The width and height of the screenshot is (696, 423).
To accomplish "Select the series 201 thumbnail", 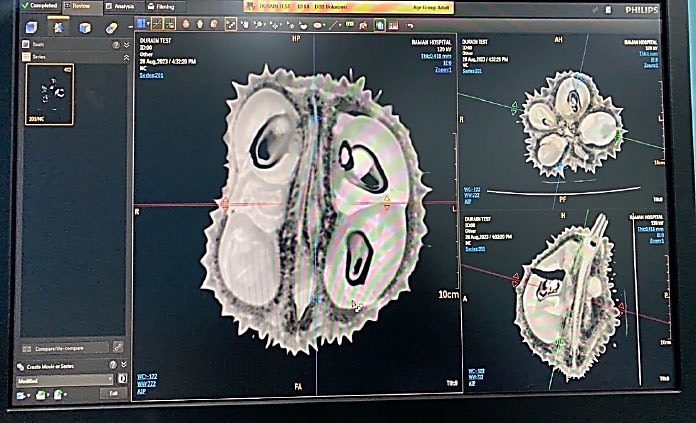I will click(x=49, y=94).
